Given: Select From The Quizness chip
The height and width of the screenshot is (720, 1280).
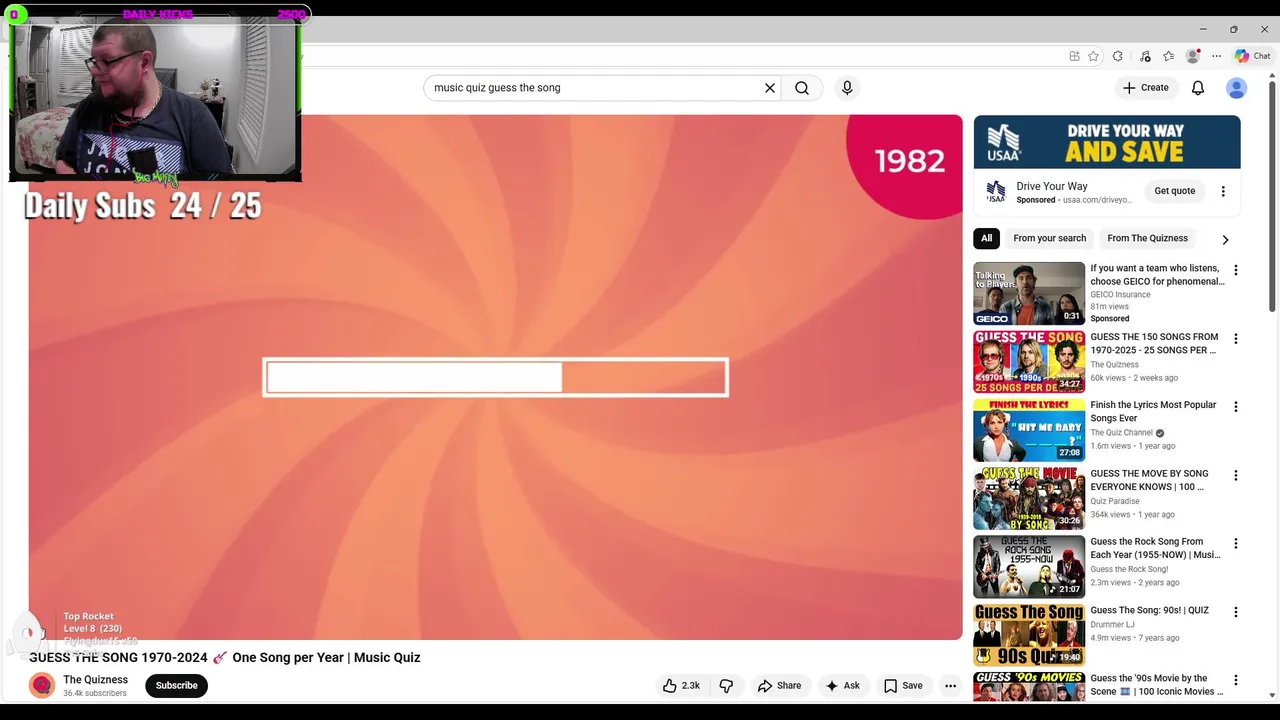Looking at the screenshot, I should click(1147, 238).
